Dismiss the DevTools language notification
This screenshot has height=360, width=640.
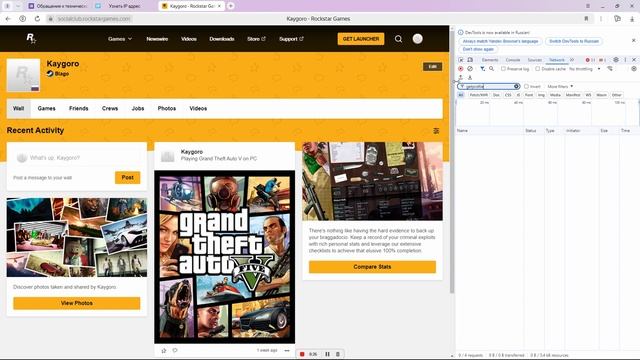pos(633,40)
